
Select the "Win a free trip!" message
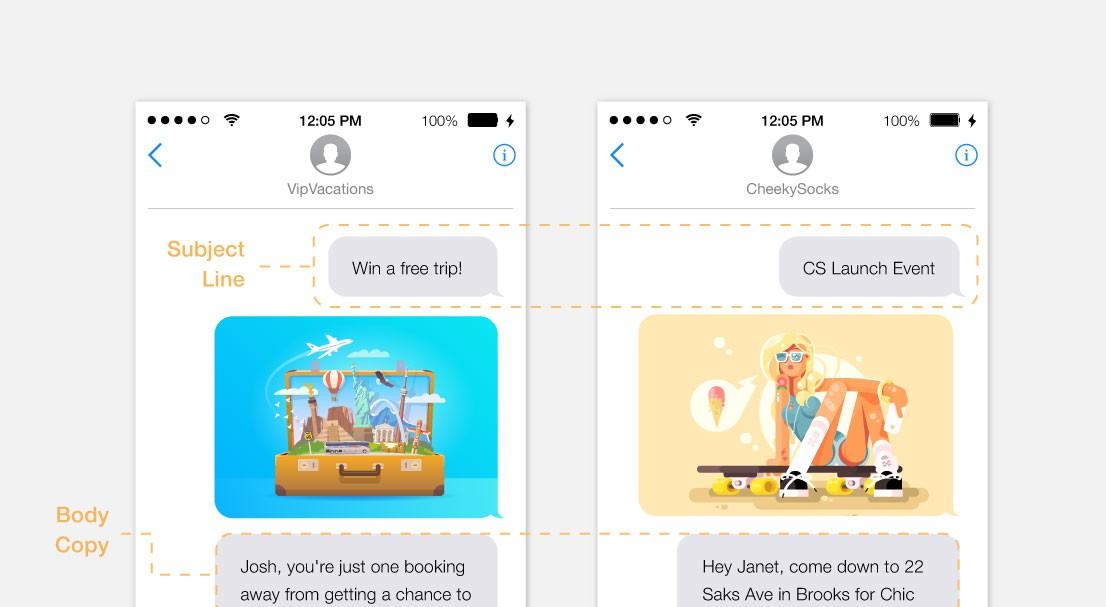point(413,266)
